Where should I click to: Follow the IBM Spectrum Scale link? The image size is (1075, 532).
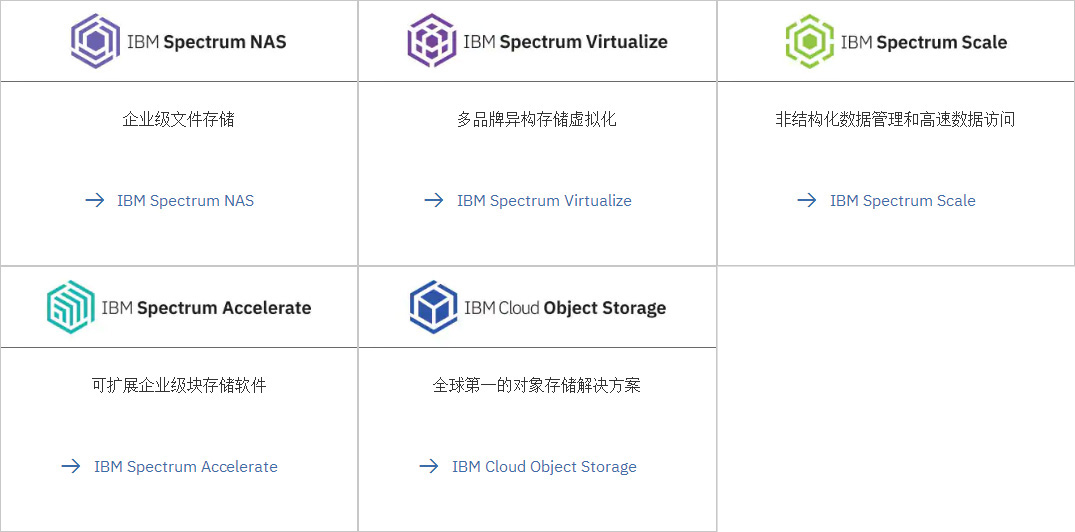coord(902,201)
